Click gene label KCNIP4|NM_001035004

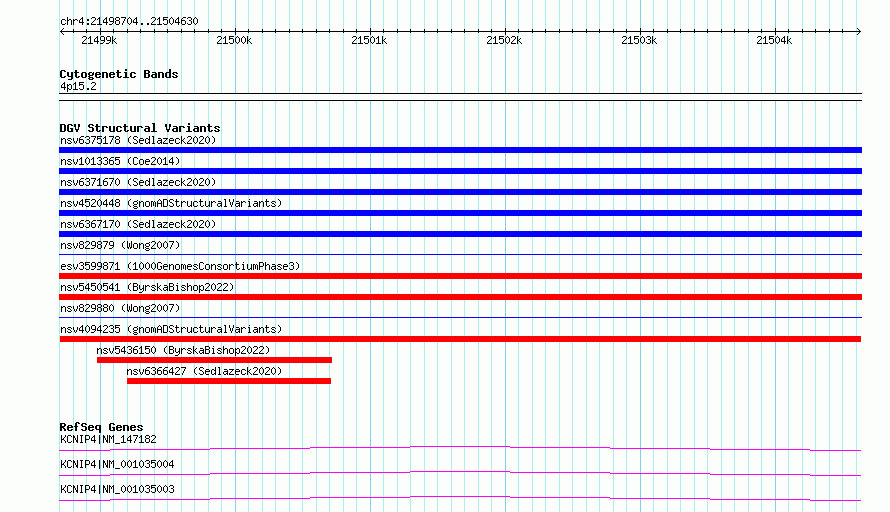(117, 464)
